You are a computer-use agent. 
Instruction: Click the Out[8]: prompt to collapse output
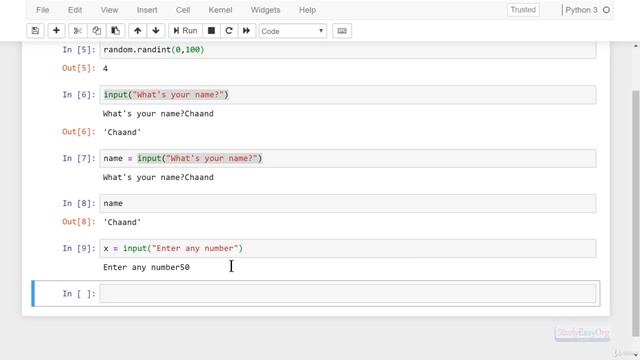click(x=78, y=222)
